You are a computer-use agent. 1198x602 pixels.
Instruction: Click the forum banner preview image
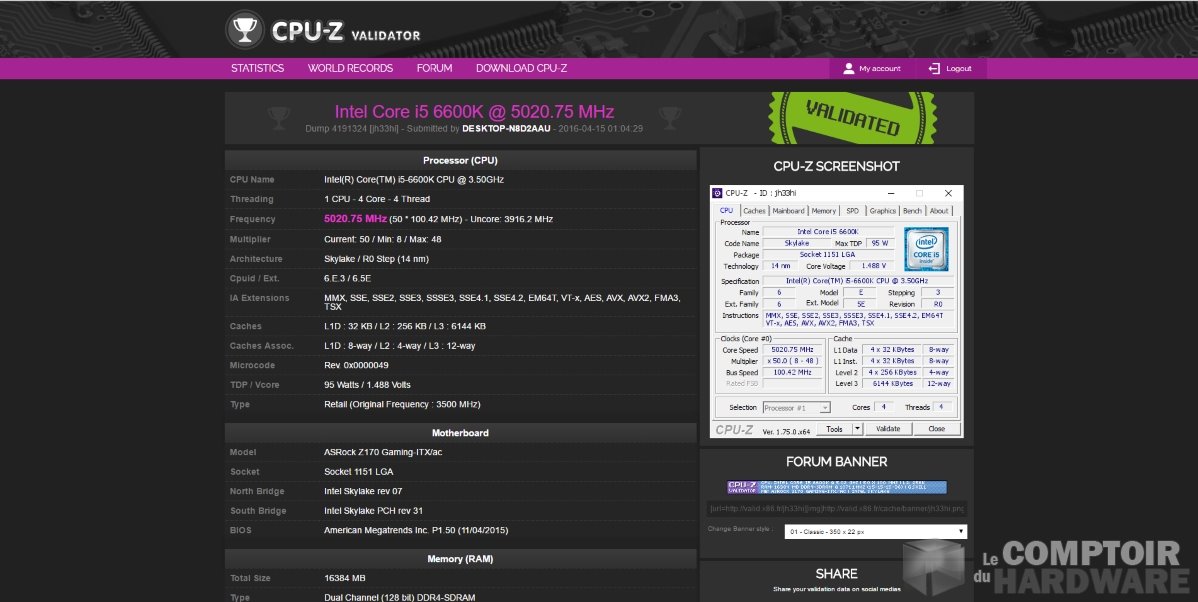pos(836,487)
